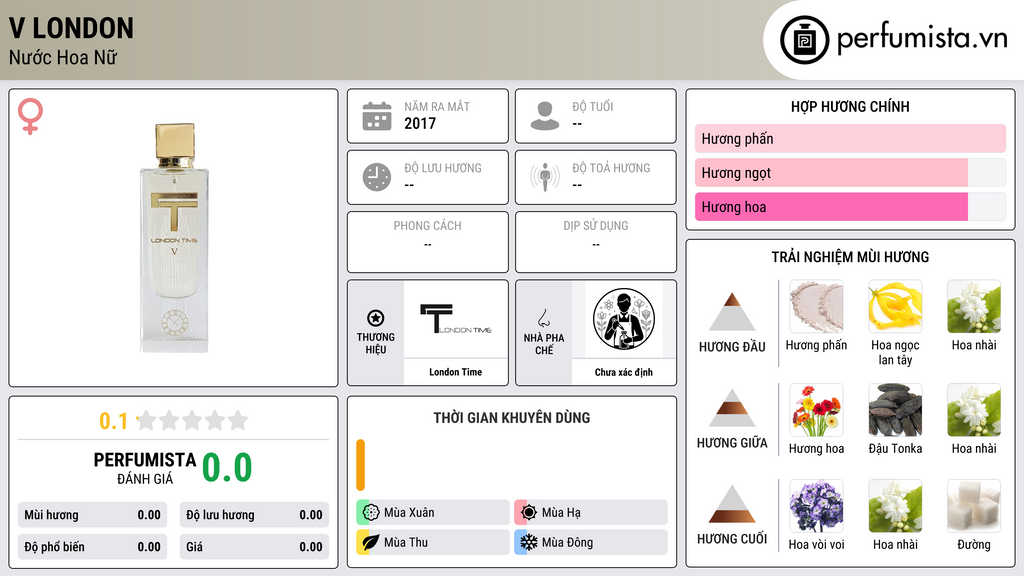Click the Độ phổ biến 0.00 rating row

pyautogui.click(x=92, y=547)
